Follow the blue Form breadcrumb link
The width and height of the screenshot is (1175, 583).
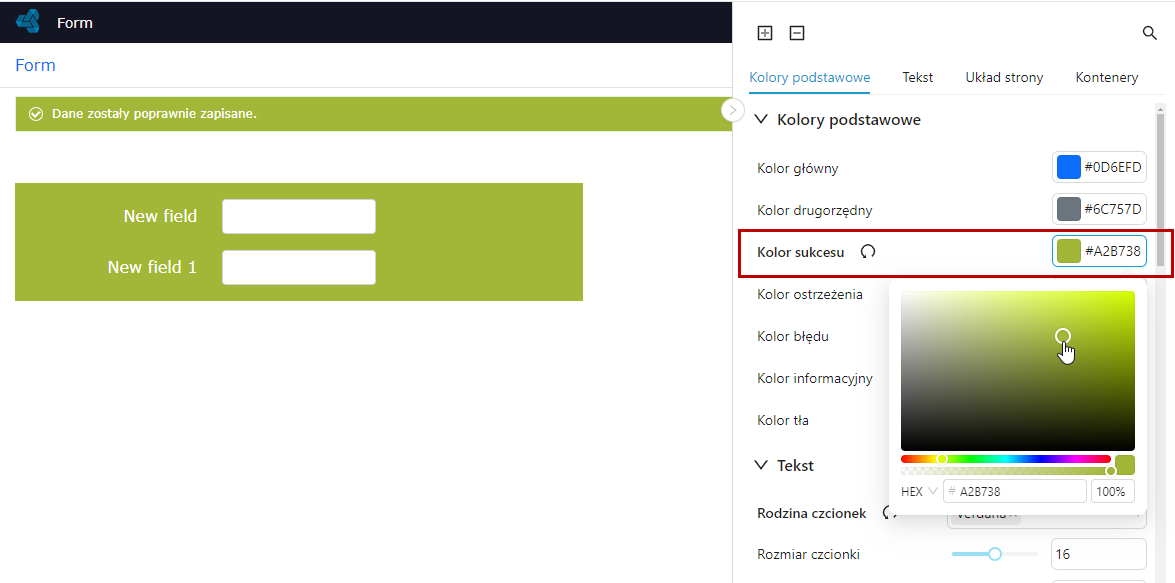pos(35,65)
